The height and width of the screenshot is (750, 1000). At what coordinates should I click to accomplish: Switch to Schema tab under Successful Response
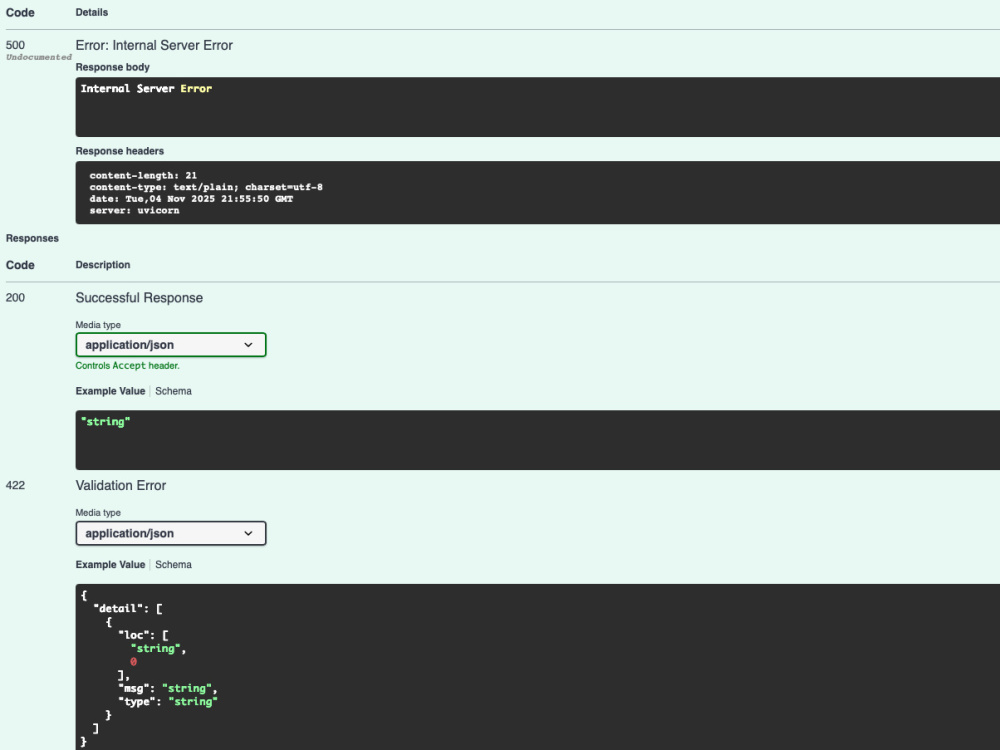(x=173, y=391)
